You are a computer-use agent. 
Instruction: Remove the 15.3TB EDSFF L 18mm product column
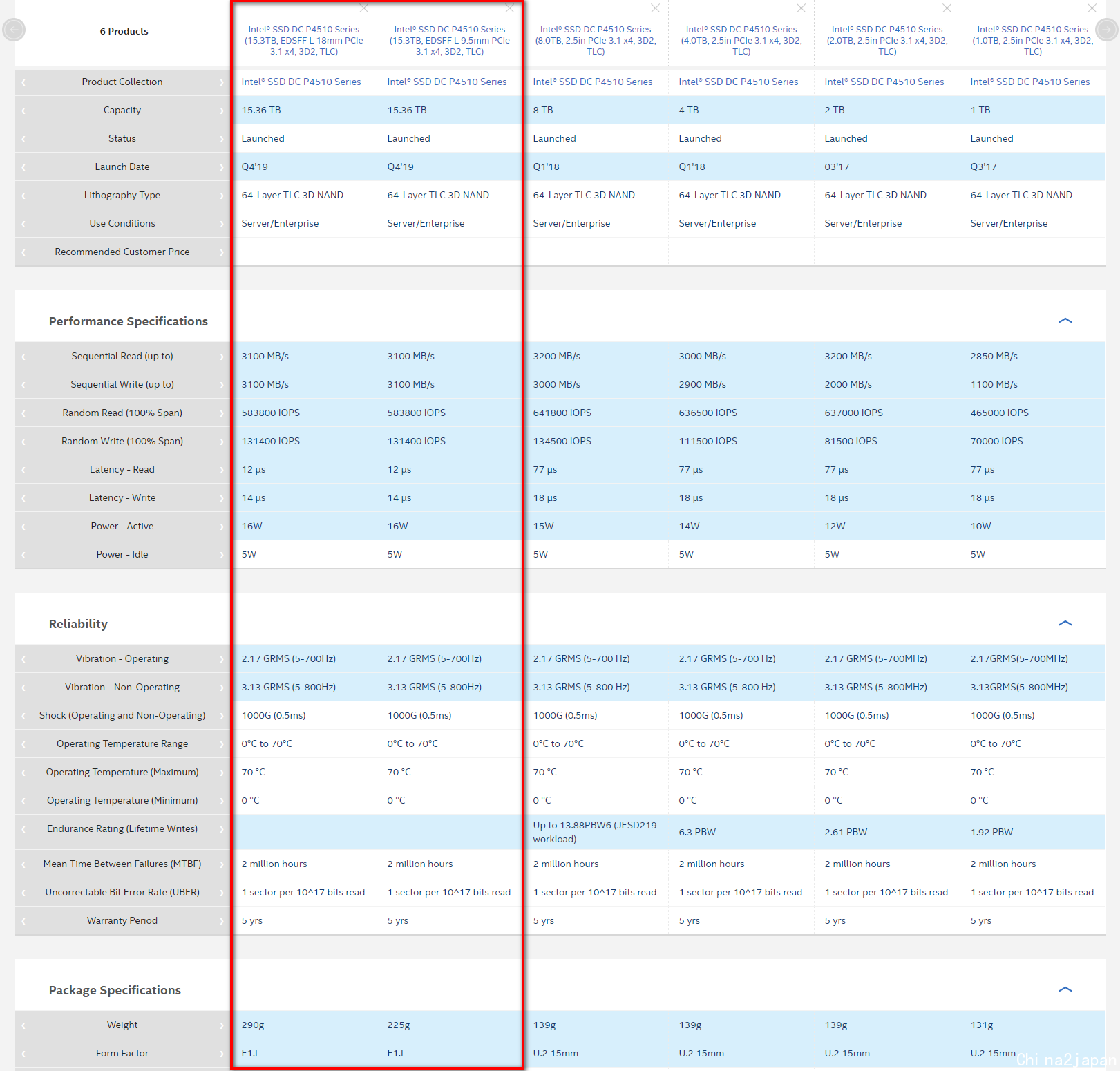(363, 8)
